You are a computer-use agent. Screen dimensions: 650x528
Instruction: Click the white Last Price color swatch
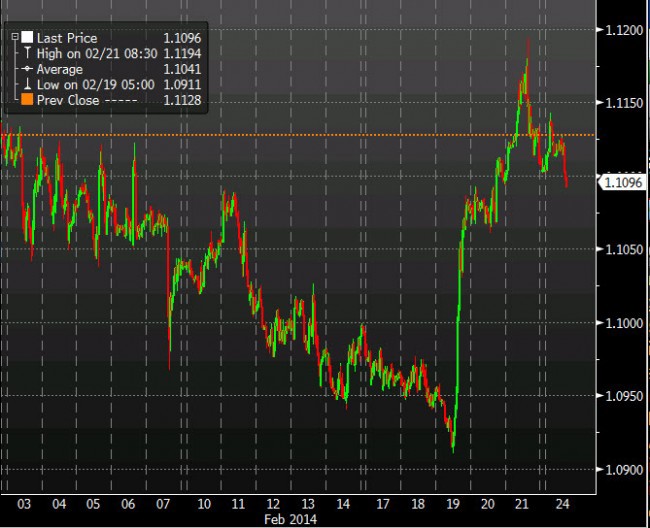(27, 37)
